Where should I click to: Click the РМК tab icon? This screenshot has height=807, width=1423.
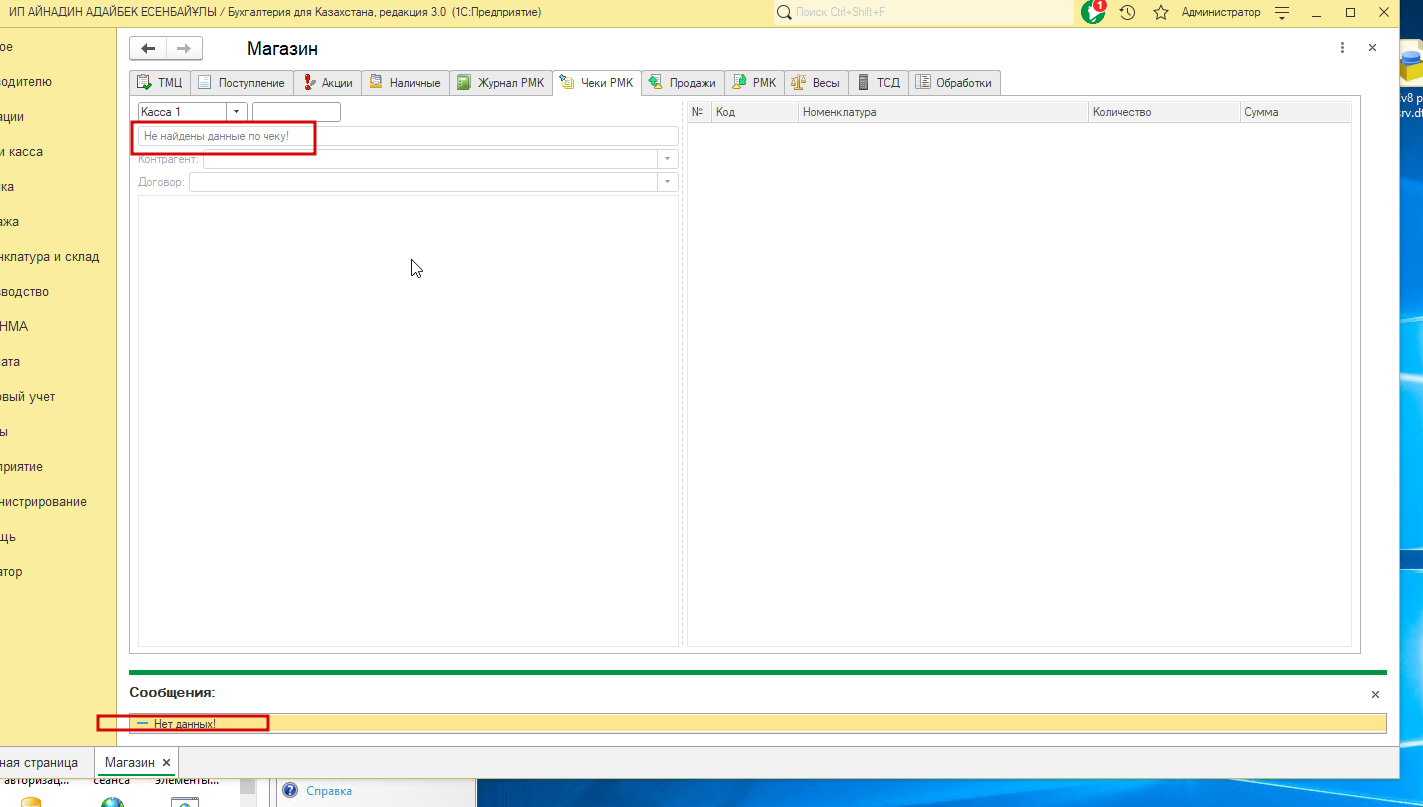coord(740,83)
